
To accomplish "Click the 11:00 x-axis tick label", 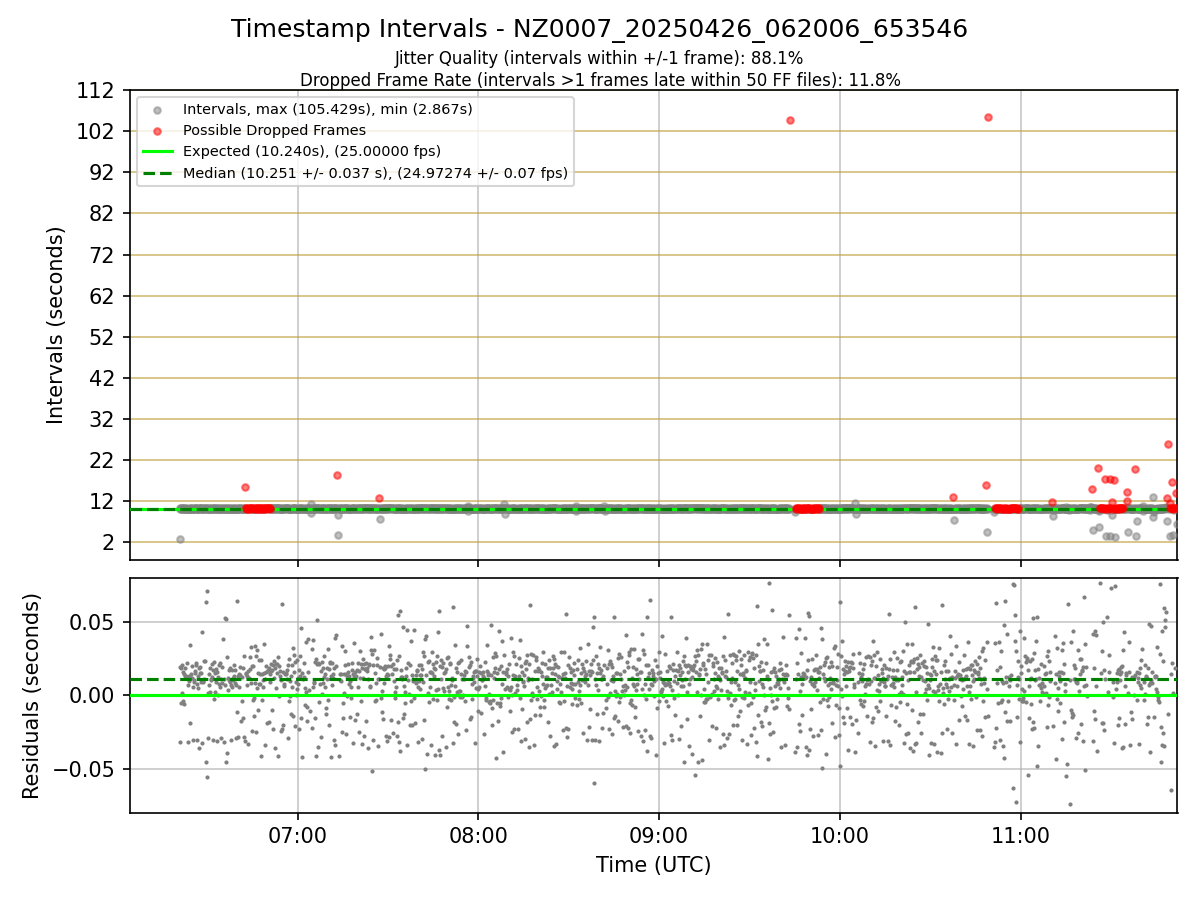I will point(1020,834).
